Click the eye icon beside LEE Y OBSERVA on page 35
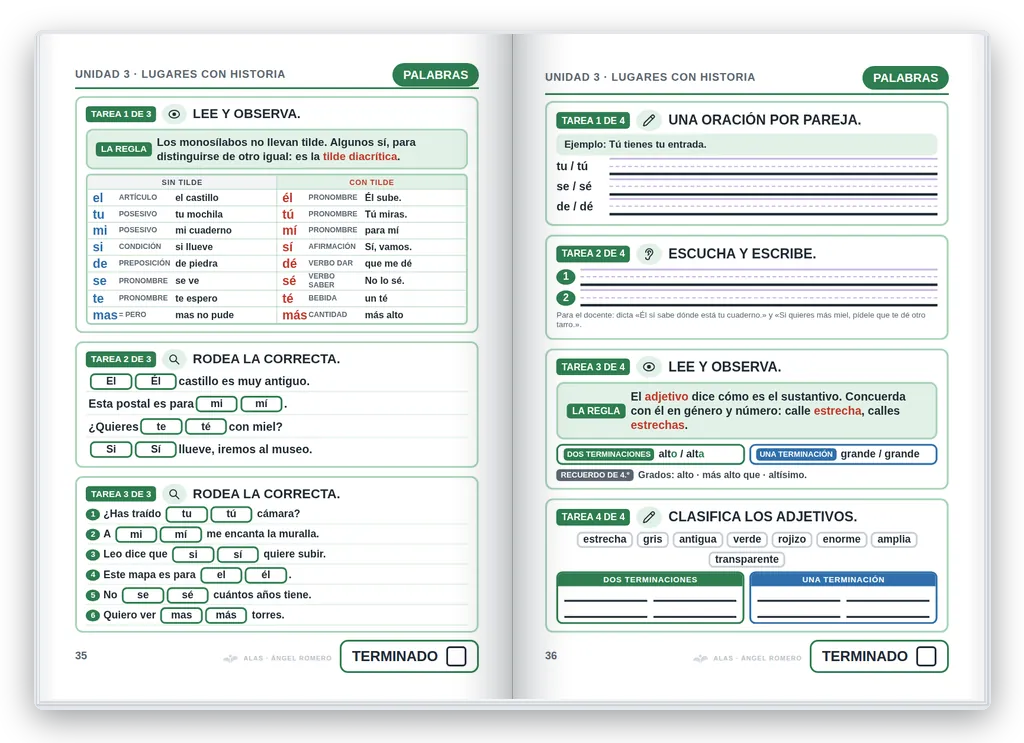 (x=174, y=114)
